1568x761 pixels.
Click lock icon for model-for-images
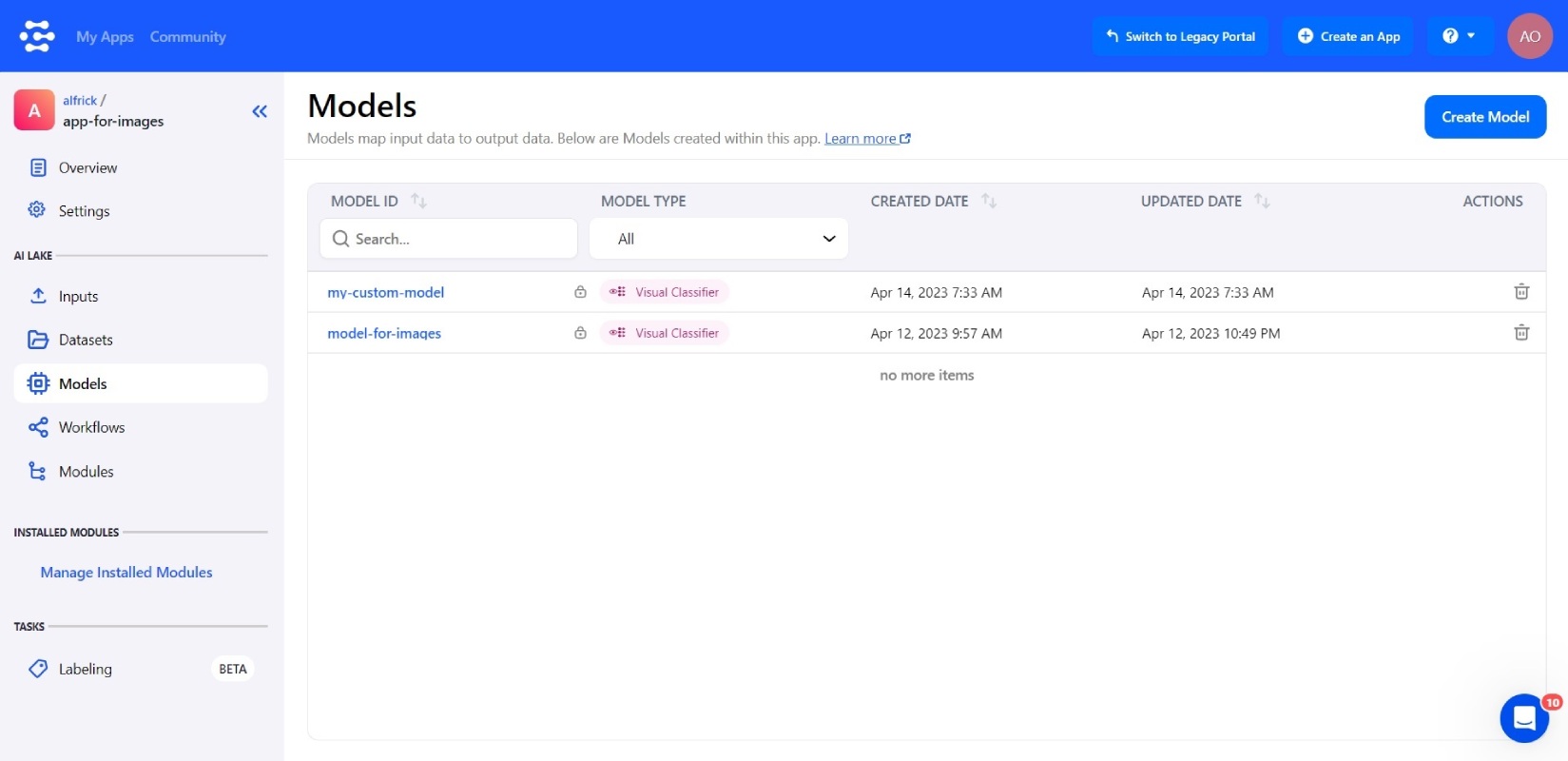pos(580,333)
